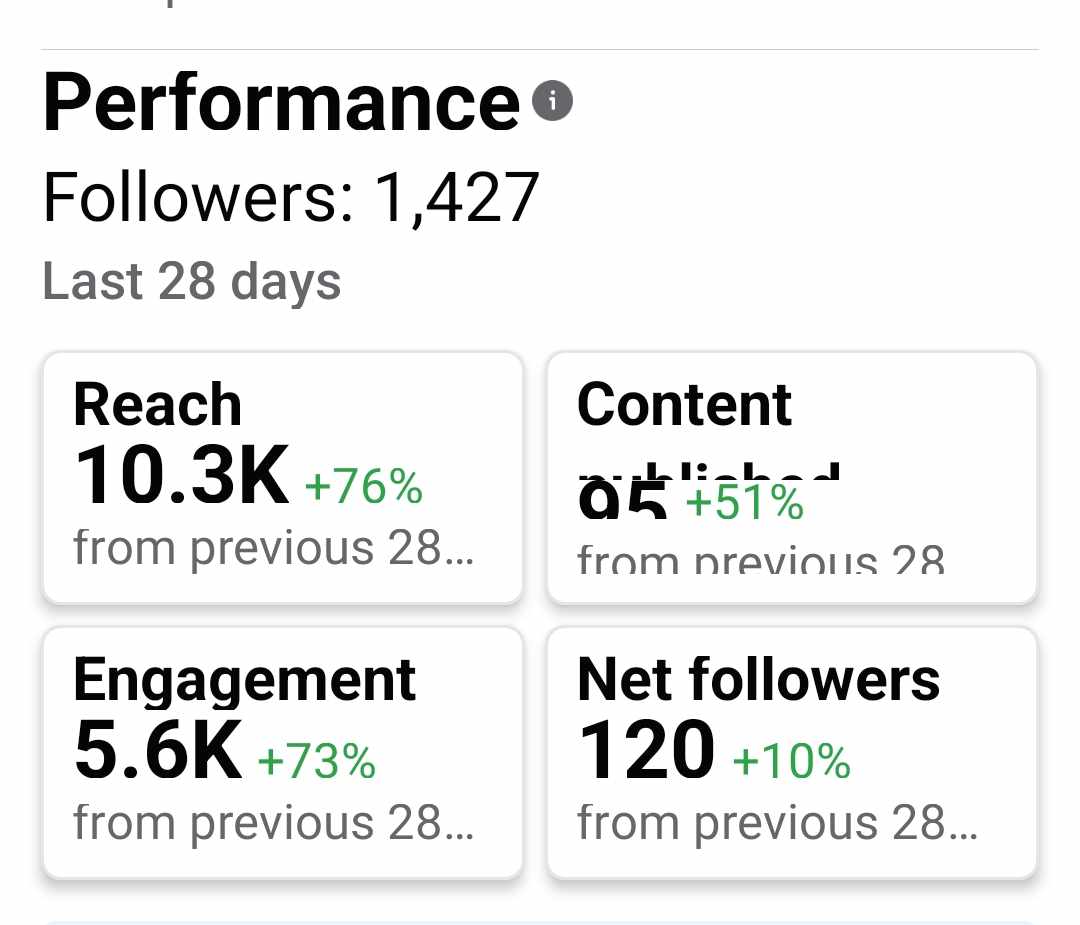Click the 5.6K engagement value
Screen dimensions: 1080x925
pyautogui.click(x=158, y=751)
